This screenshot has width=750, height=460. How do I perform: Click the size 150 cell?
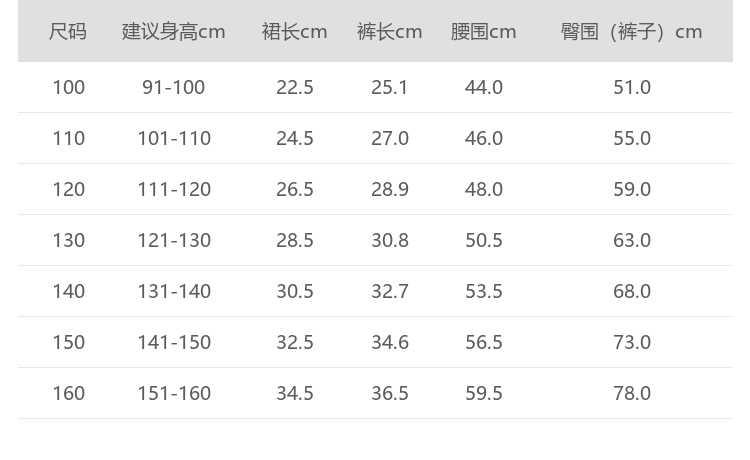tap(68, 342)
